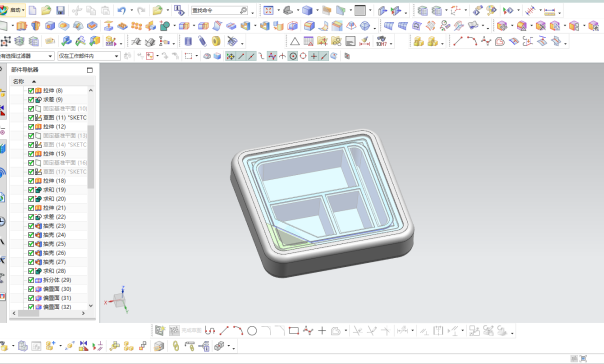Click the Revolve feature icon

35,26
